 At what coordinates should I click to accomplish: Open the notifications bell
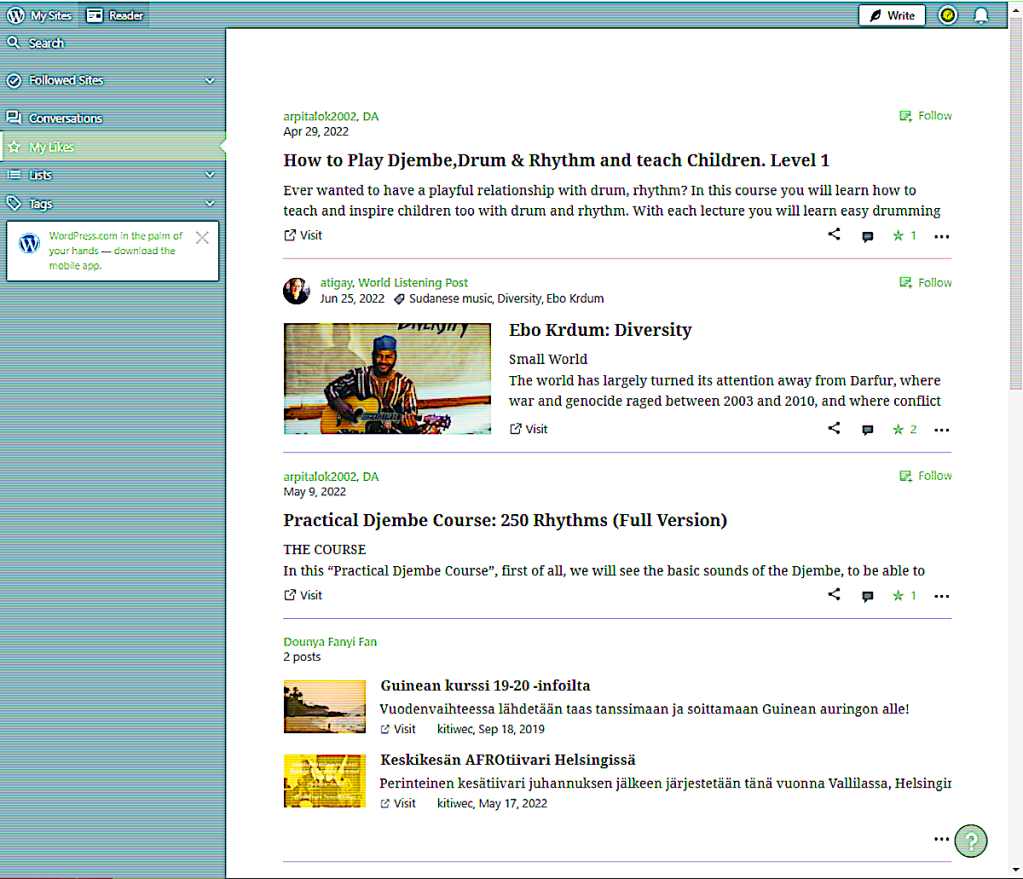(981, 16)
